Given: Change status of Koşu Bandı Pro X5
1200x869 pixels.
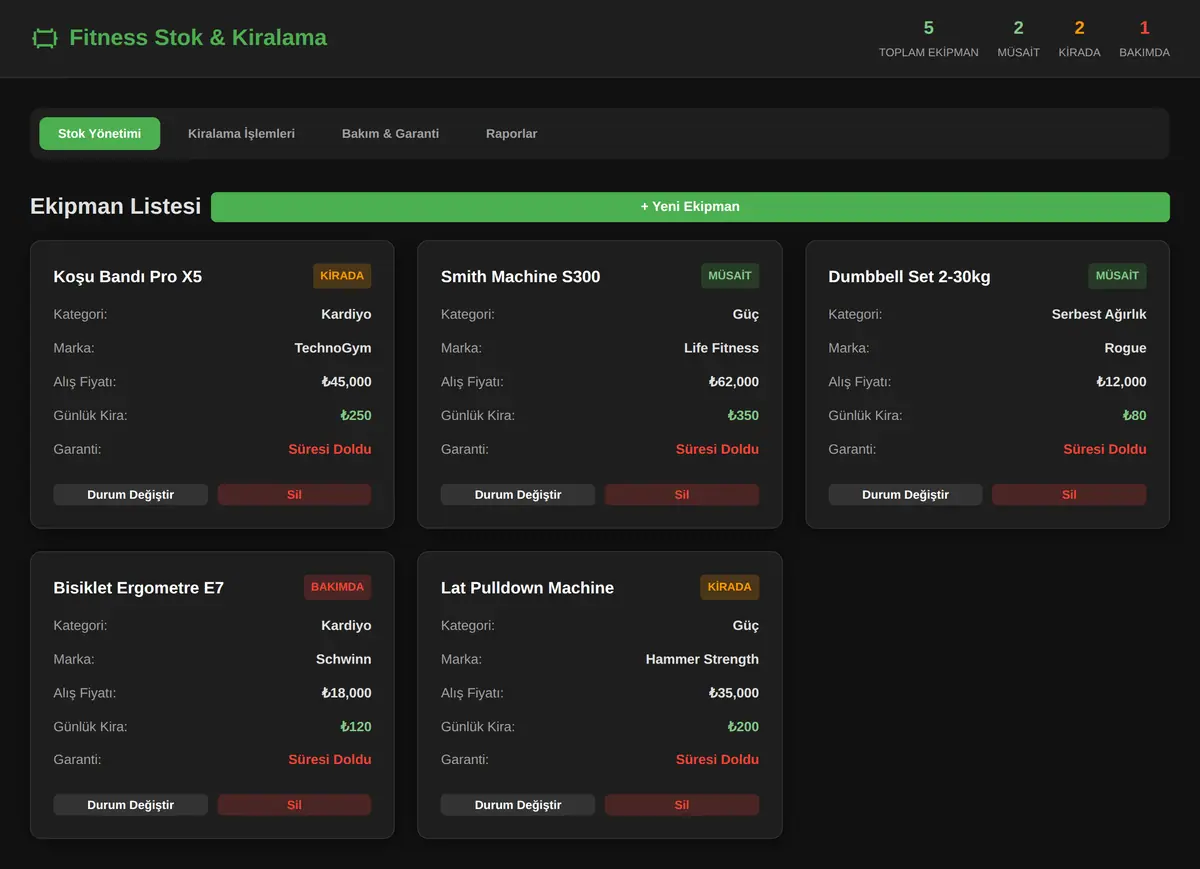Looking at the screenshot, I should (x=131, y=495).
